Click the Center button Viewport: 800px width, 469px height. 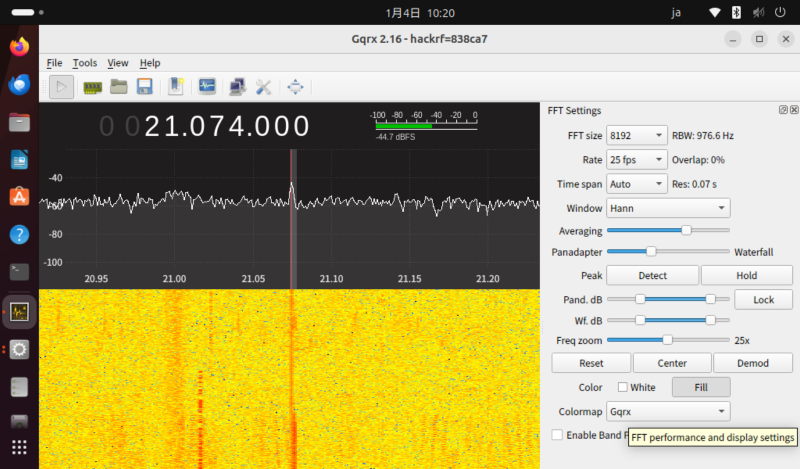[672, 363]
